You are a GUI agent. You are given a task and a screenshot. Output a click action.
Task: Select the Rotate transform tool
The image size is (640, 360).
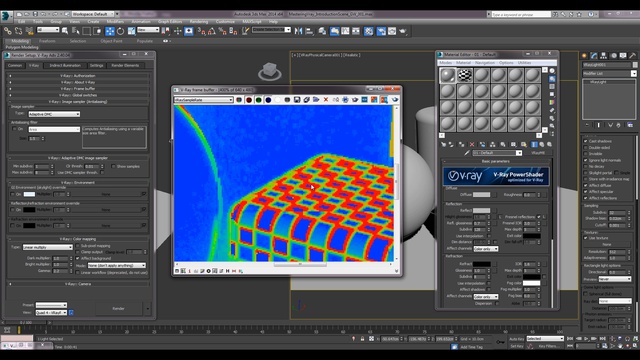(x=120, y=31)
